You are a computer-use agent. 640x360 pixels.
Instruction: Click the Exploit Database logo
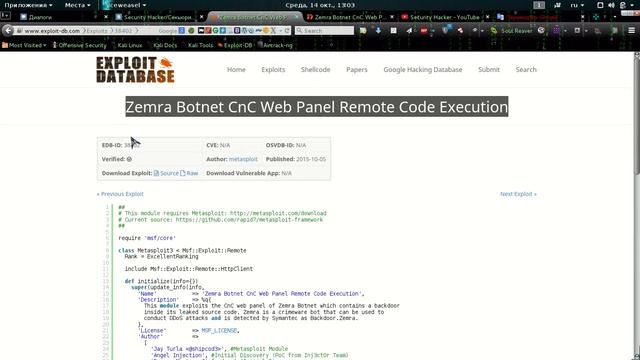(x=135, y=70)
